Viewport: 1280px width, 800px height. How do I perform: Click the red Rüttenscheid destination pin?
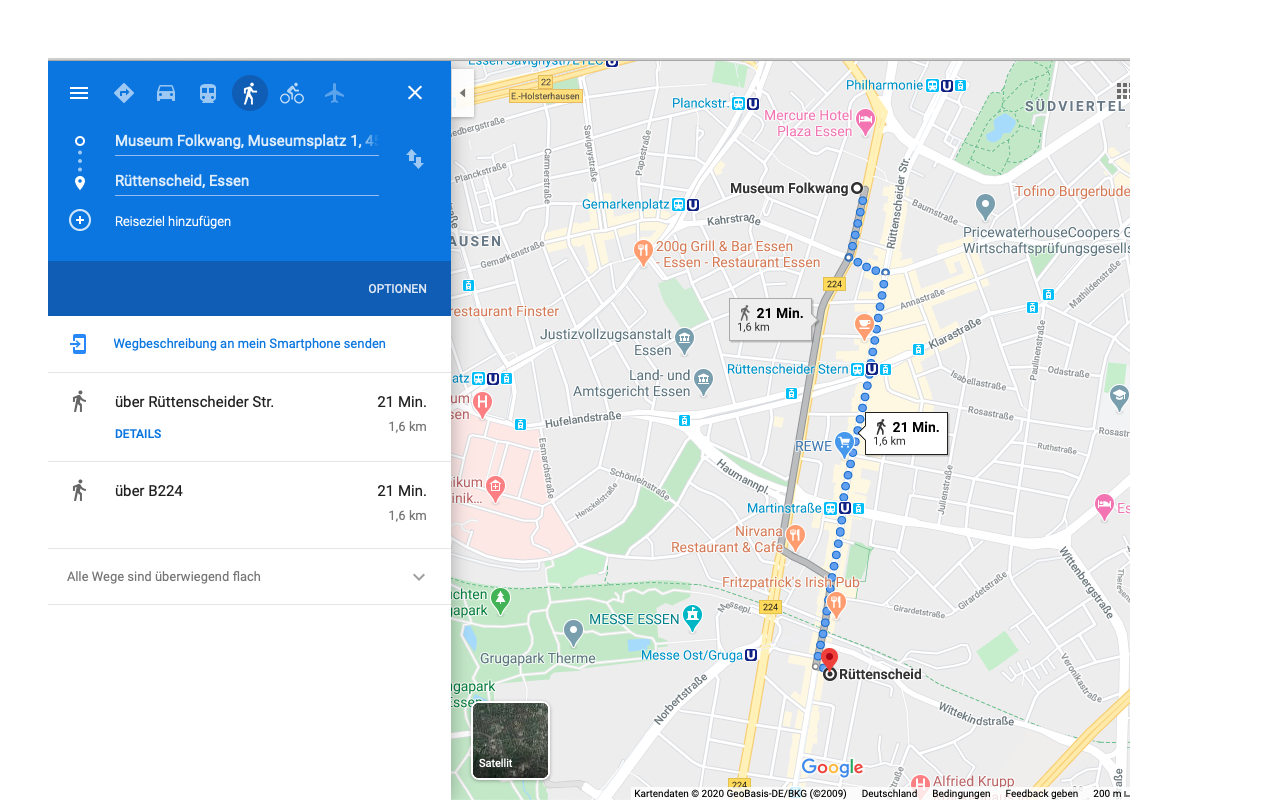(829, 660)
